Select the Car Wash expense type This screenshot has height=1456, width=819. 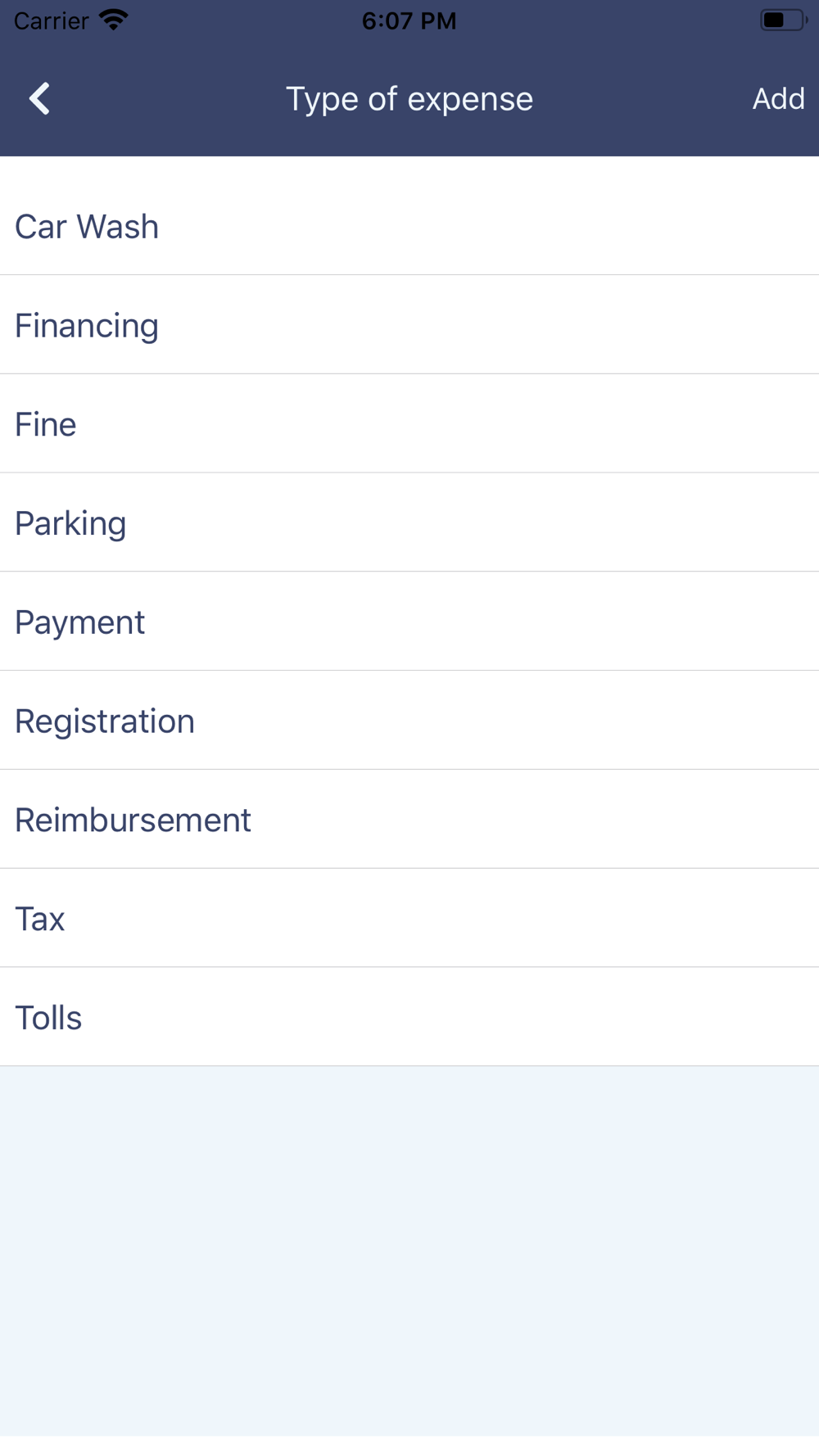point(409,226)
